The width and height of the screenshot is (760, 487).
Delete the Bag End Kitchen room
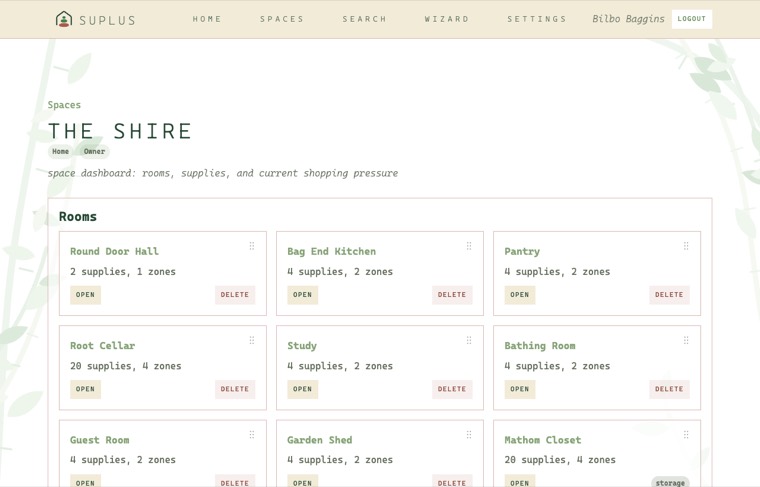[452, 295]
